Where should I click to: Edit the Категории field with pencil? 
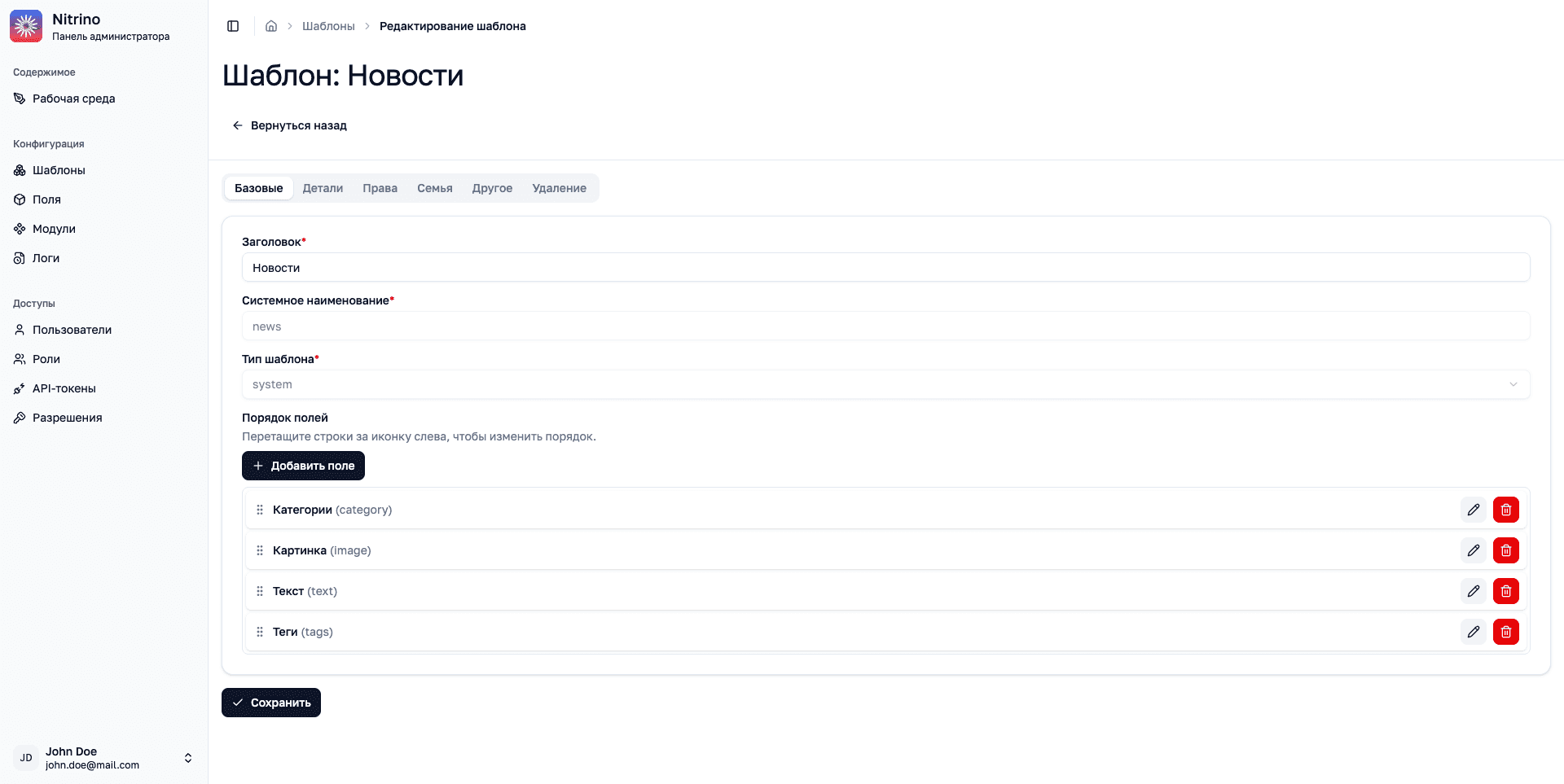tap(1474, 510)
